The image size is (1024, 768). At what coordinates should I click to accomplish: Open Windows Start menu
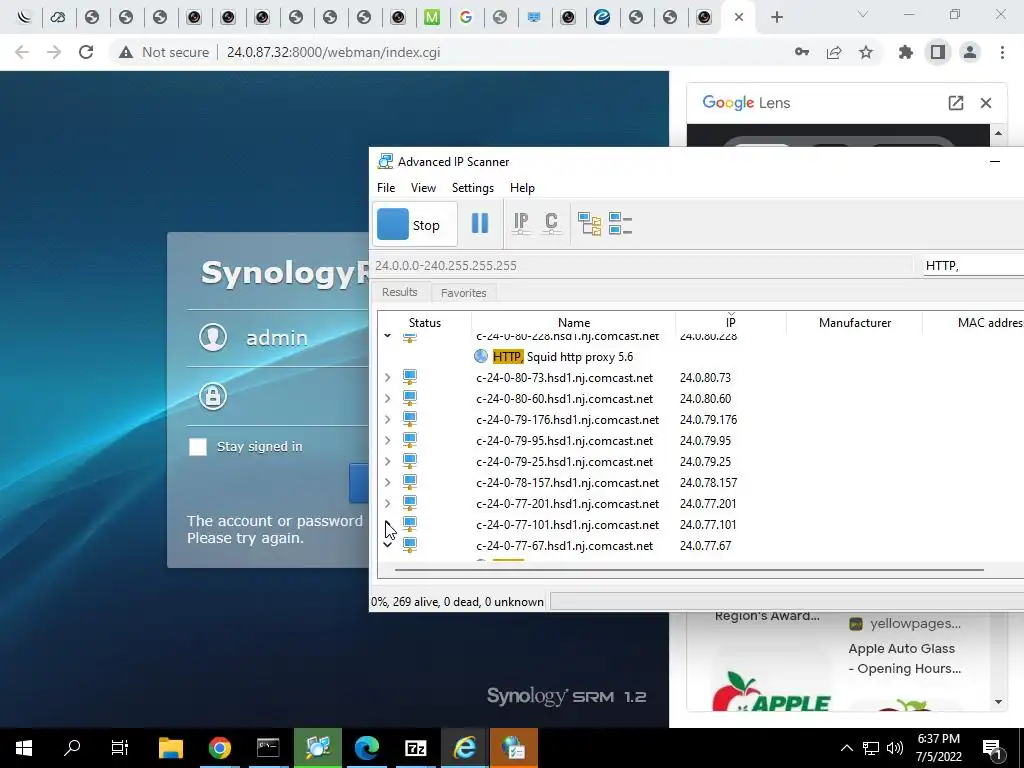click(24, 748)
